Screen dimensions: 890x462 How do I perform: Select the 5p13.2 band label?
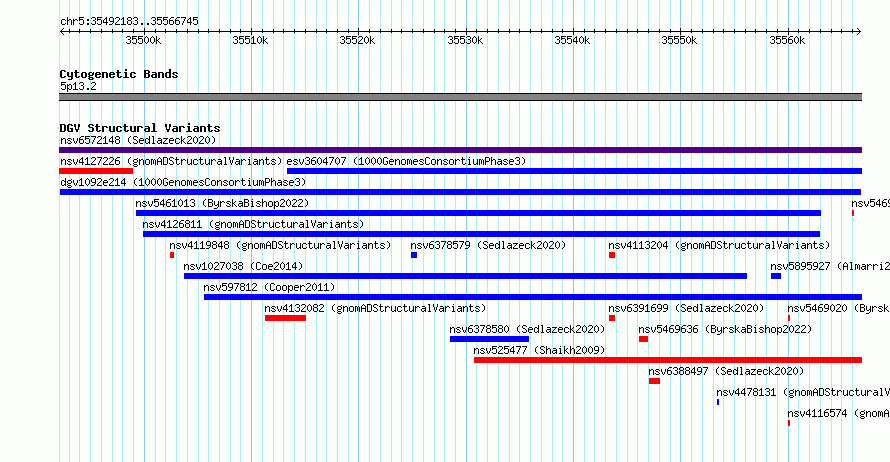78,86
